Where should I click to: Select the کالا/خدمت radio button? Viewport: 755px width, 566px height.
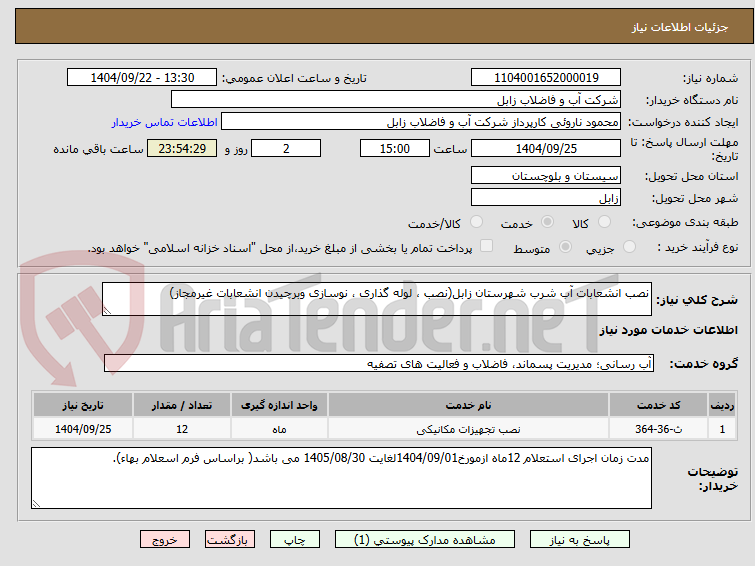click(476, 222)
